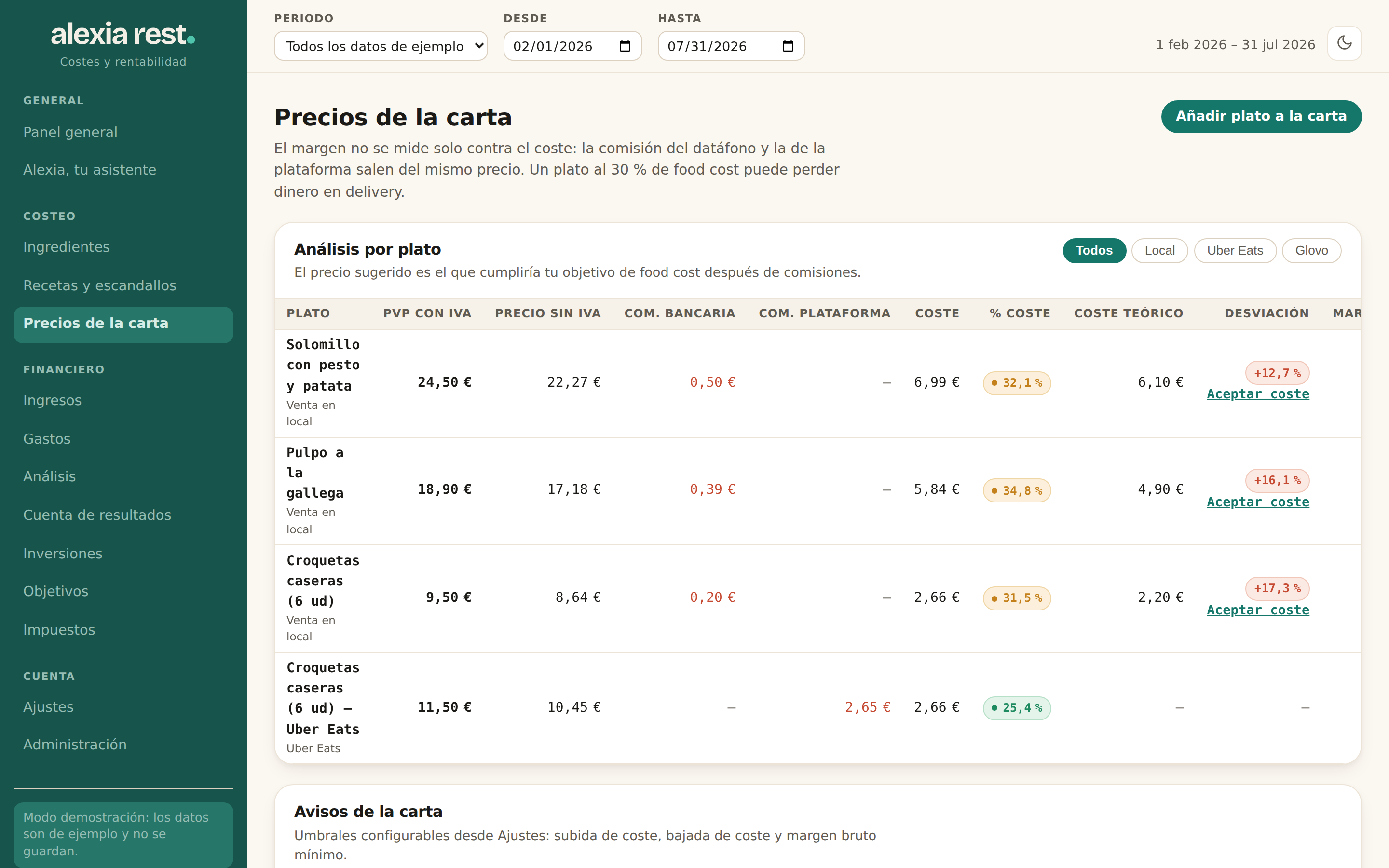This screenshot has width=1389, height=868.
Task: Click the alexia rest logo
Action: pos(123,34)
